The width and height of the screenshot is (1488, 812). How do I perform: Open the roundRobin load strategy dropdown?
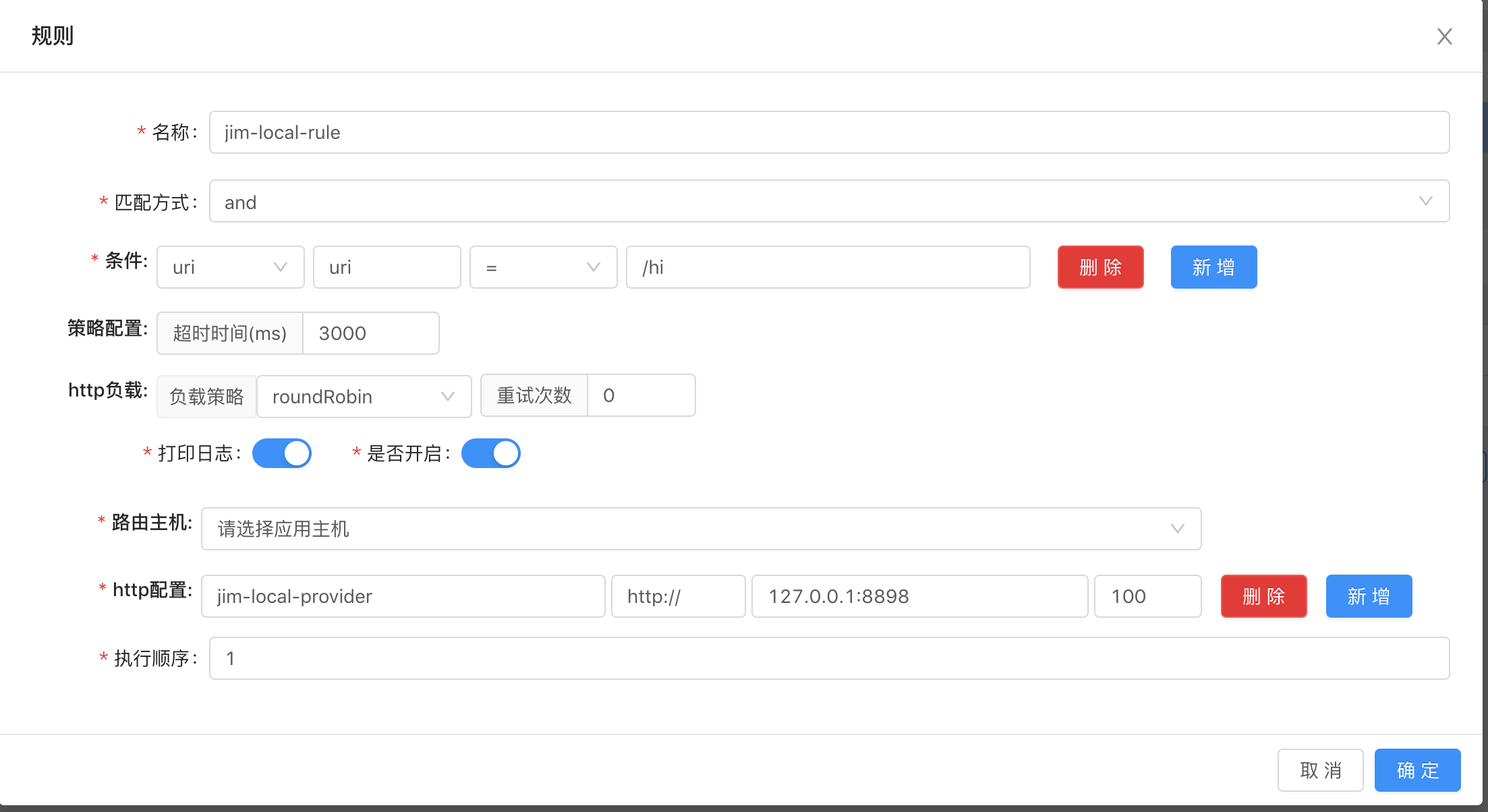(x=364, y=397)
